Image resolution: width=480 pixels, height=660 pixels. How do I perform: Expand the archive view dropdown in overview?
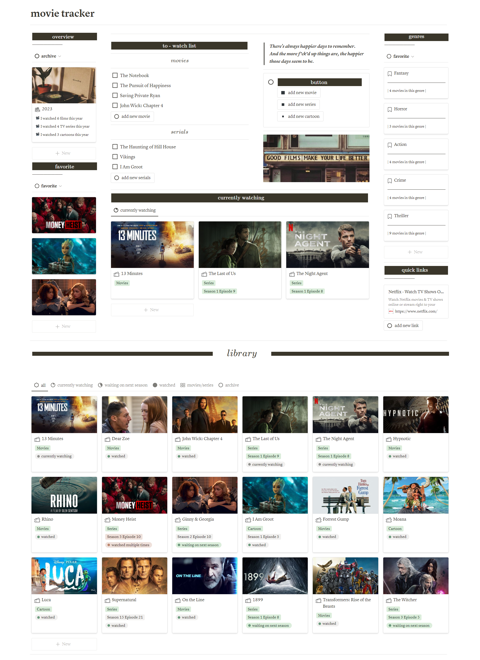48,56
